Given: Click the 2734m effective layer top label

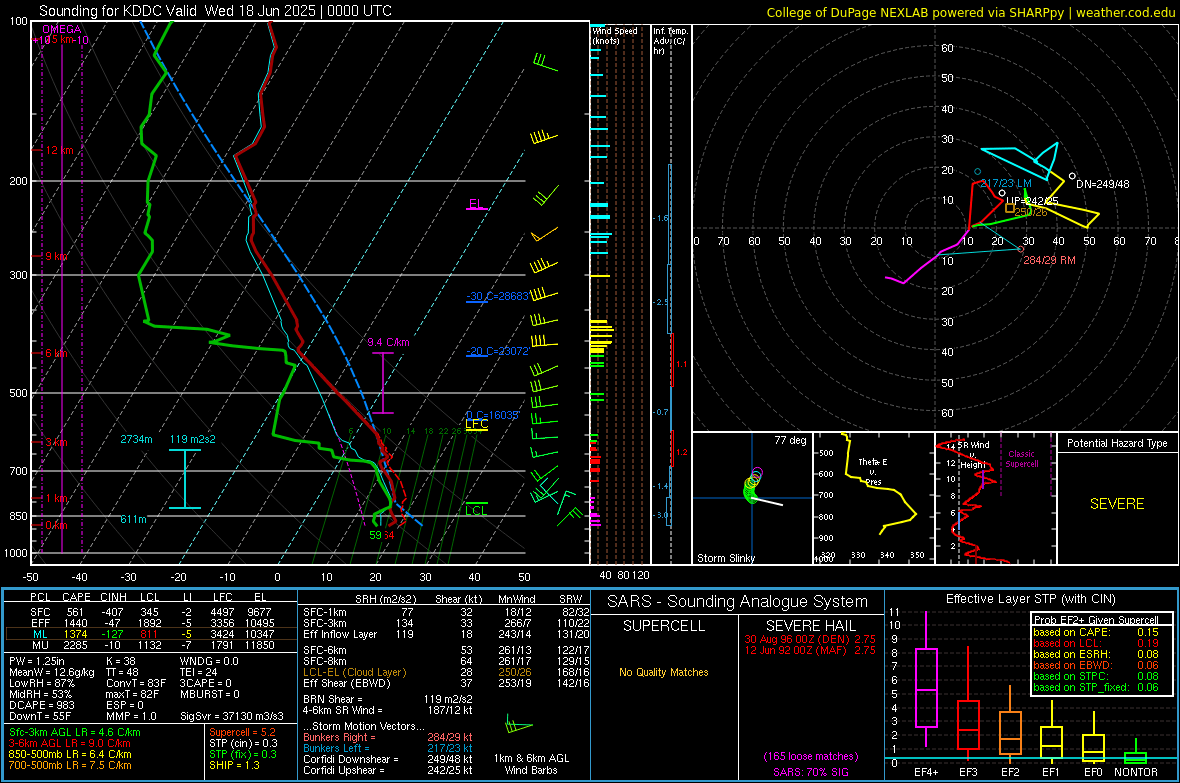Looking at the screenshot, I should point(136,439).
